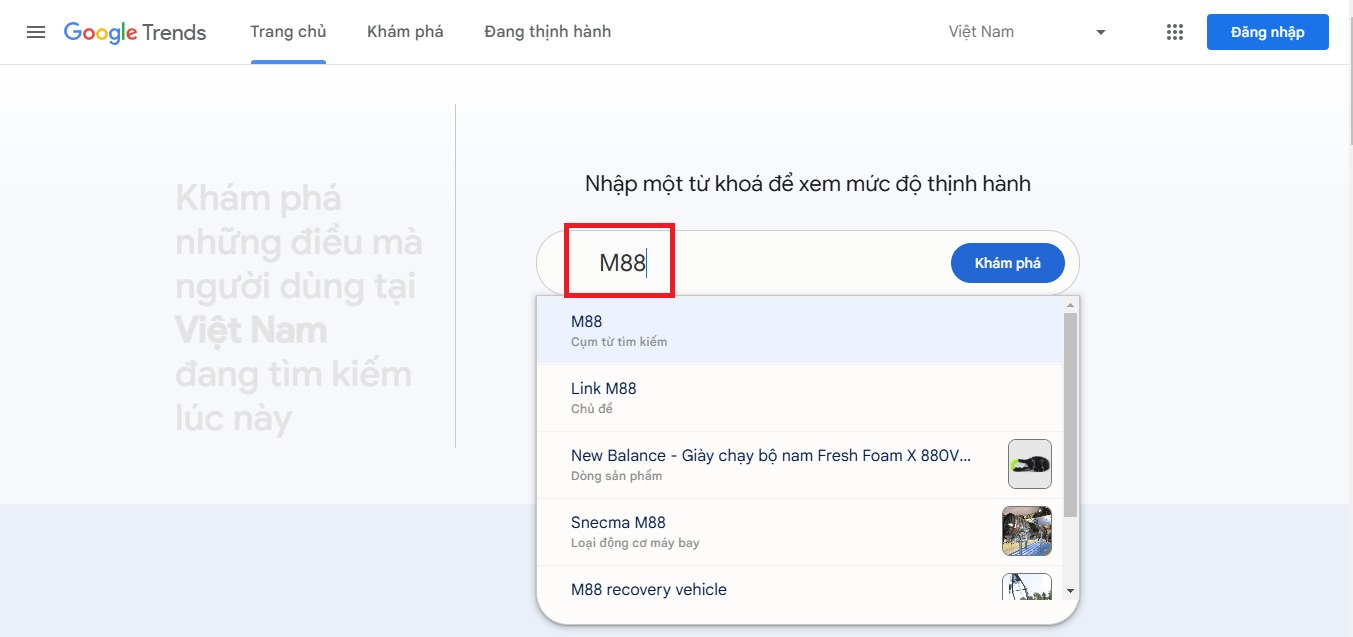1353x637 pixels.
Task: Select the 'M88' search term suggestion
Action: click(798, 330)
